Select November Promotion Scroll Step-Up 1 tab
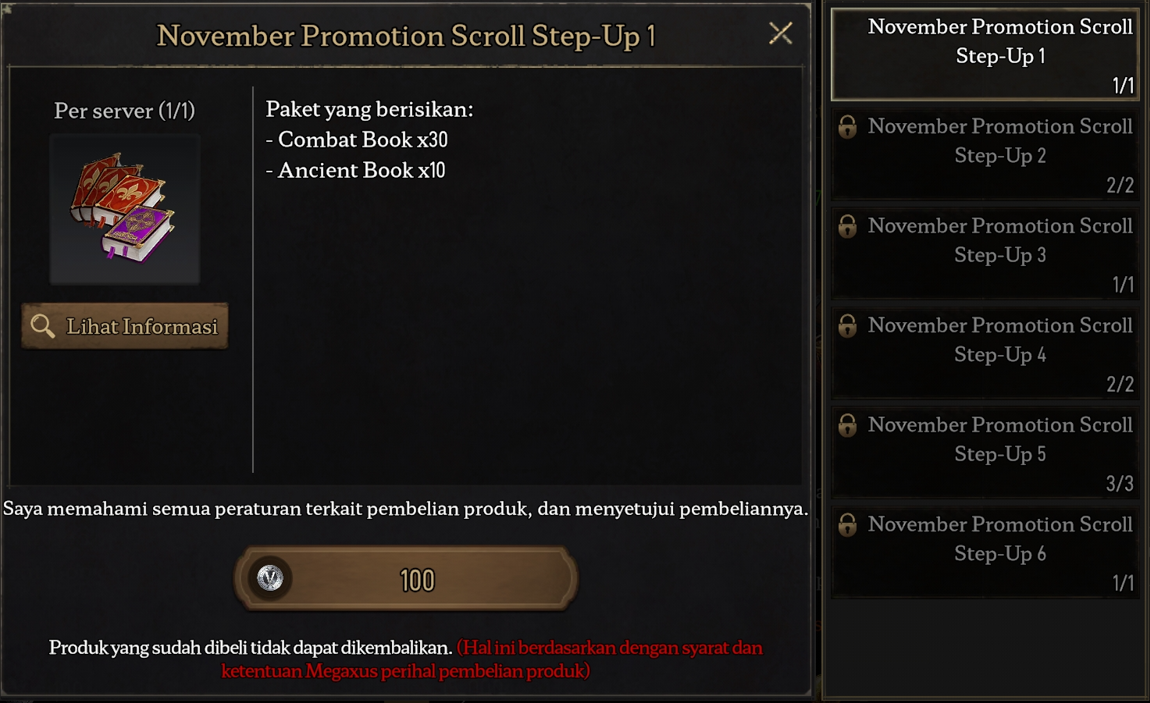This screenshot has height=703, width=1150. pyautogui.click(x=985, y=54)
